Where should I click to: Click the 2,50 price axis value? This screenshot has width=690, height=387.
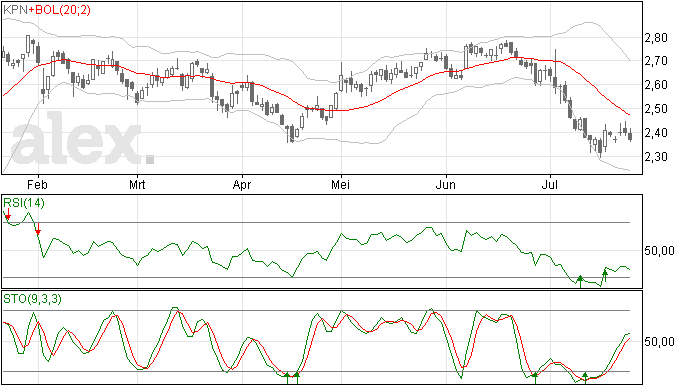656,109
